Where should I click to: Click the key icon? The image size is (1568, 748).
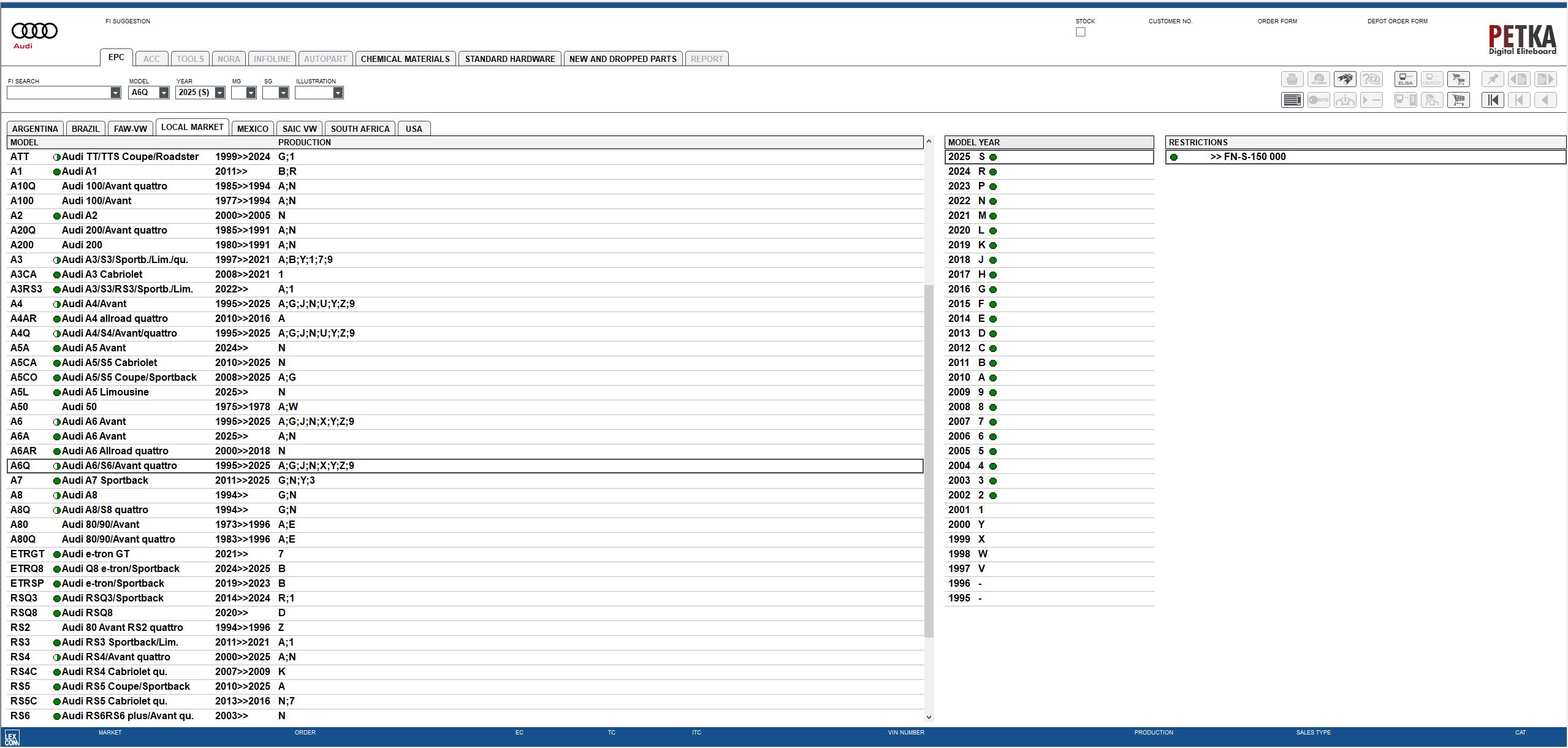(x=1319, y=100)
